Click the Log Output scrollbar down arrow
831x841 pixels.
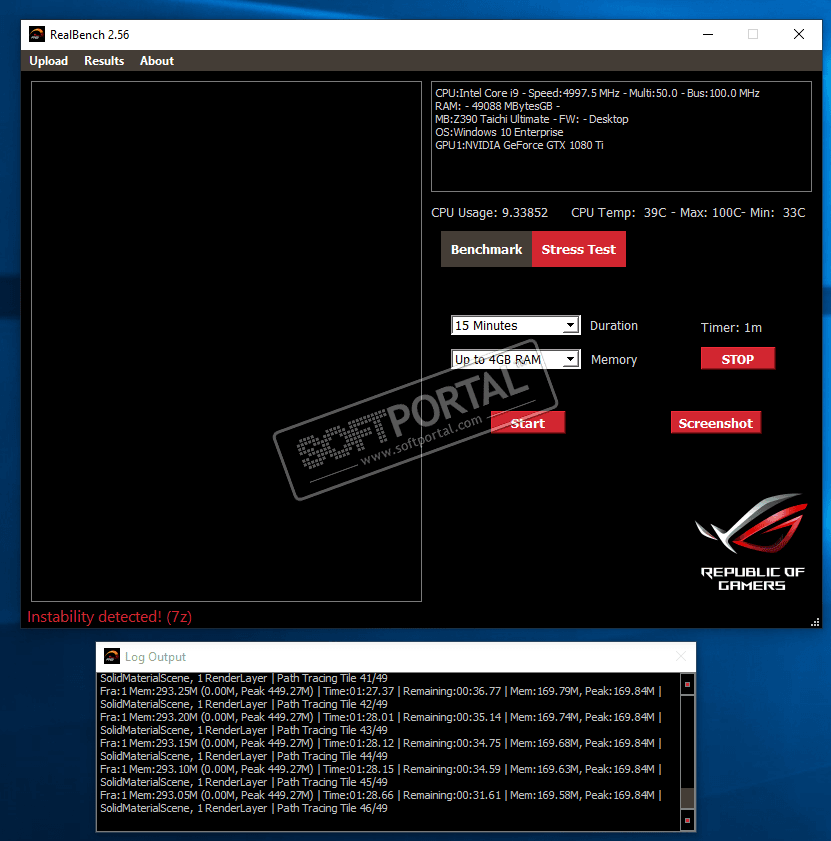(687, 820)
